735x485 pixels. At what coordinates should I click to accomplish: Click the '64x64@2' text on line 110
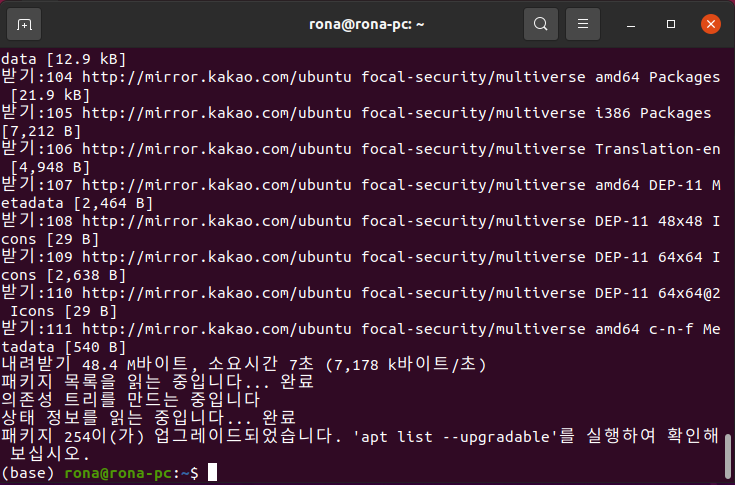pyautogui.click(x=689, y=293)
